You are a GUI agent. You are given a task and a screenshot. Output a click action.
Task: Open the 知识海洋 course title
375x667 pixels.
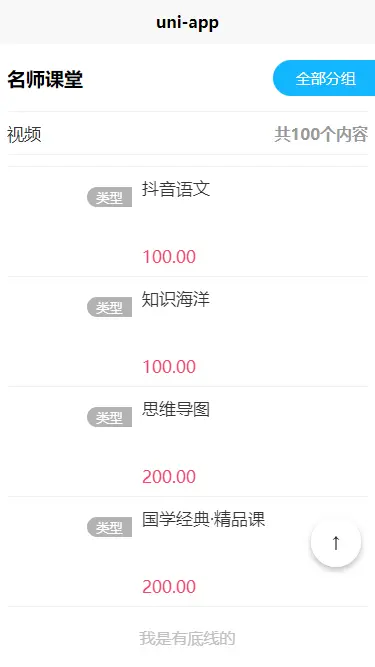click(176, 299)
